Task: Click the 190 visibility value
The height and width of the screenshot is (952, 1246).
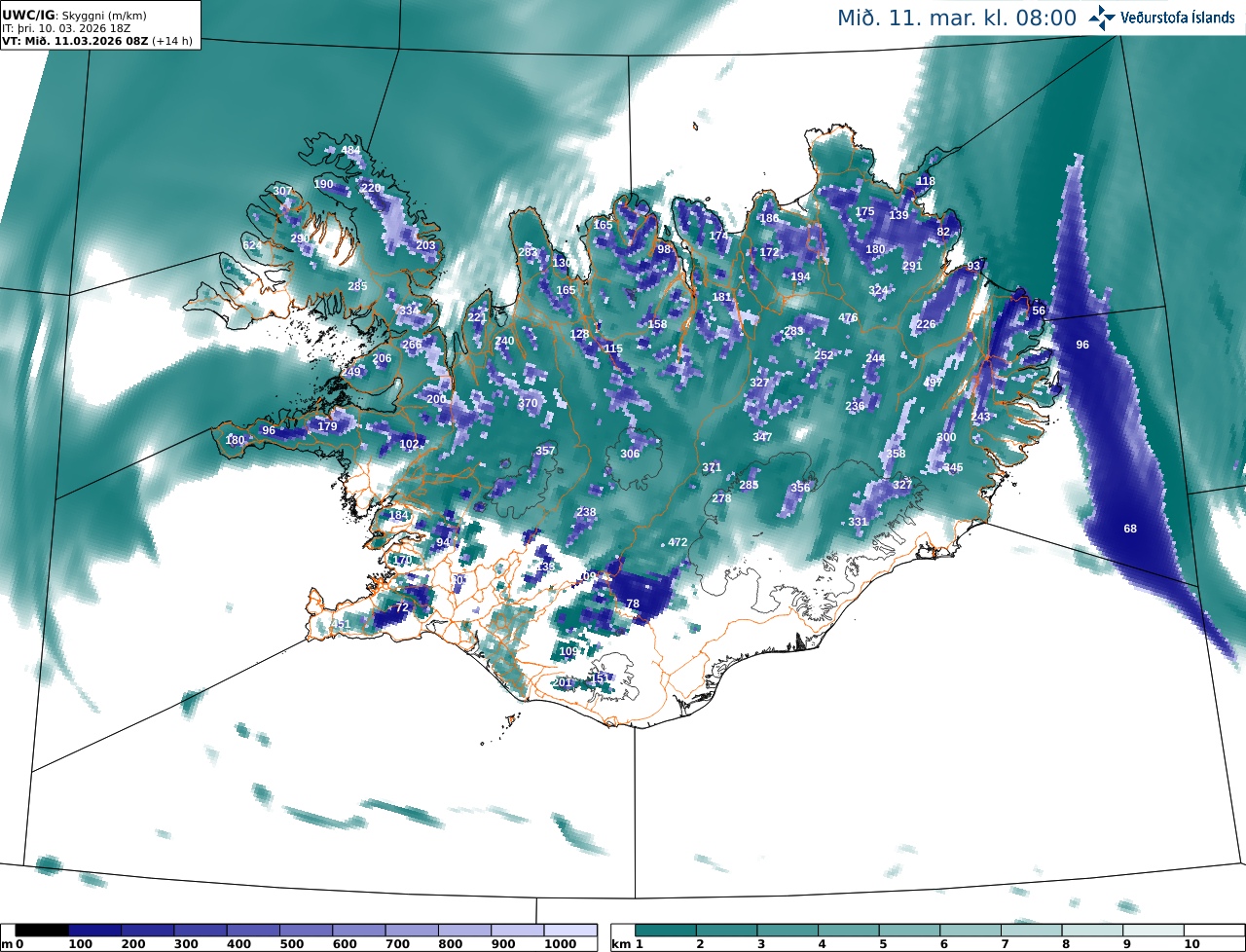Action: click(323, 184)
